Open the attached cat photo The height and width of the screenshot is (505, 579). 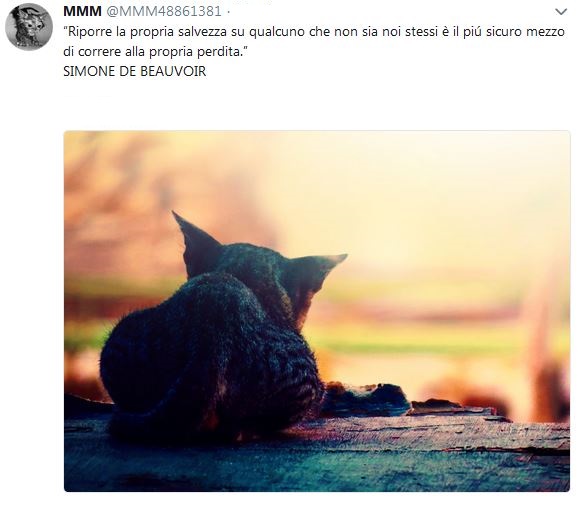(317, 311)
